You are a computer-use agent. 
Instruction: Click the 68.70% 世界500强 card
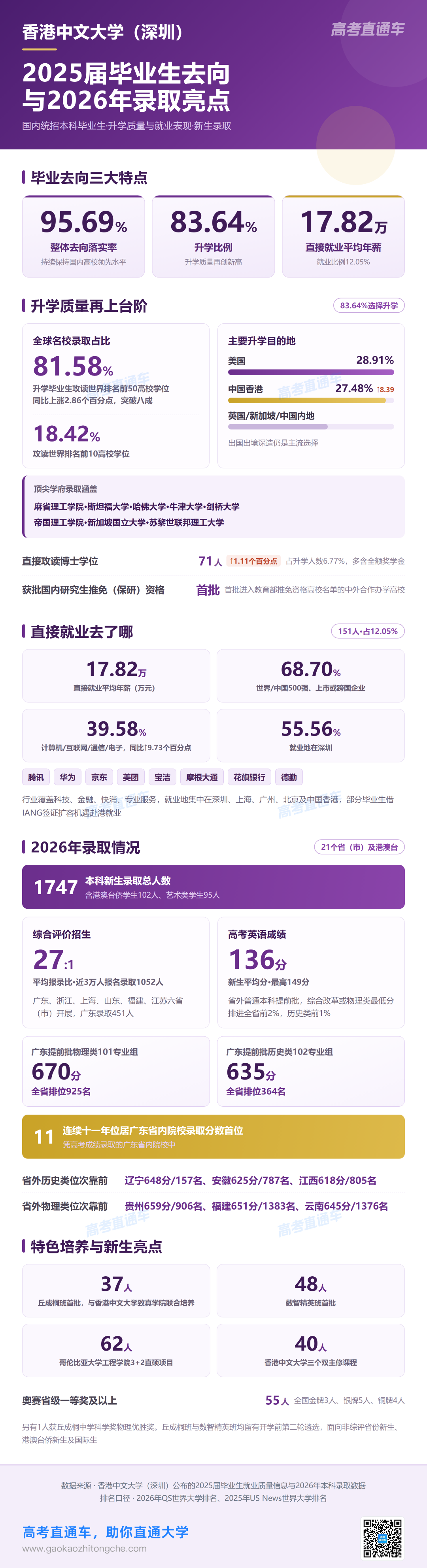[x=311, y=676]
